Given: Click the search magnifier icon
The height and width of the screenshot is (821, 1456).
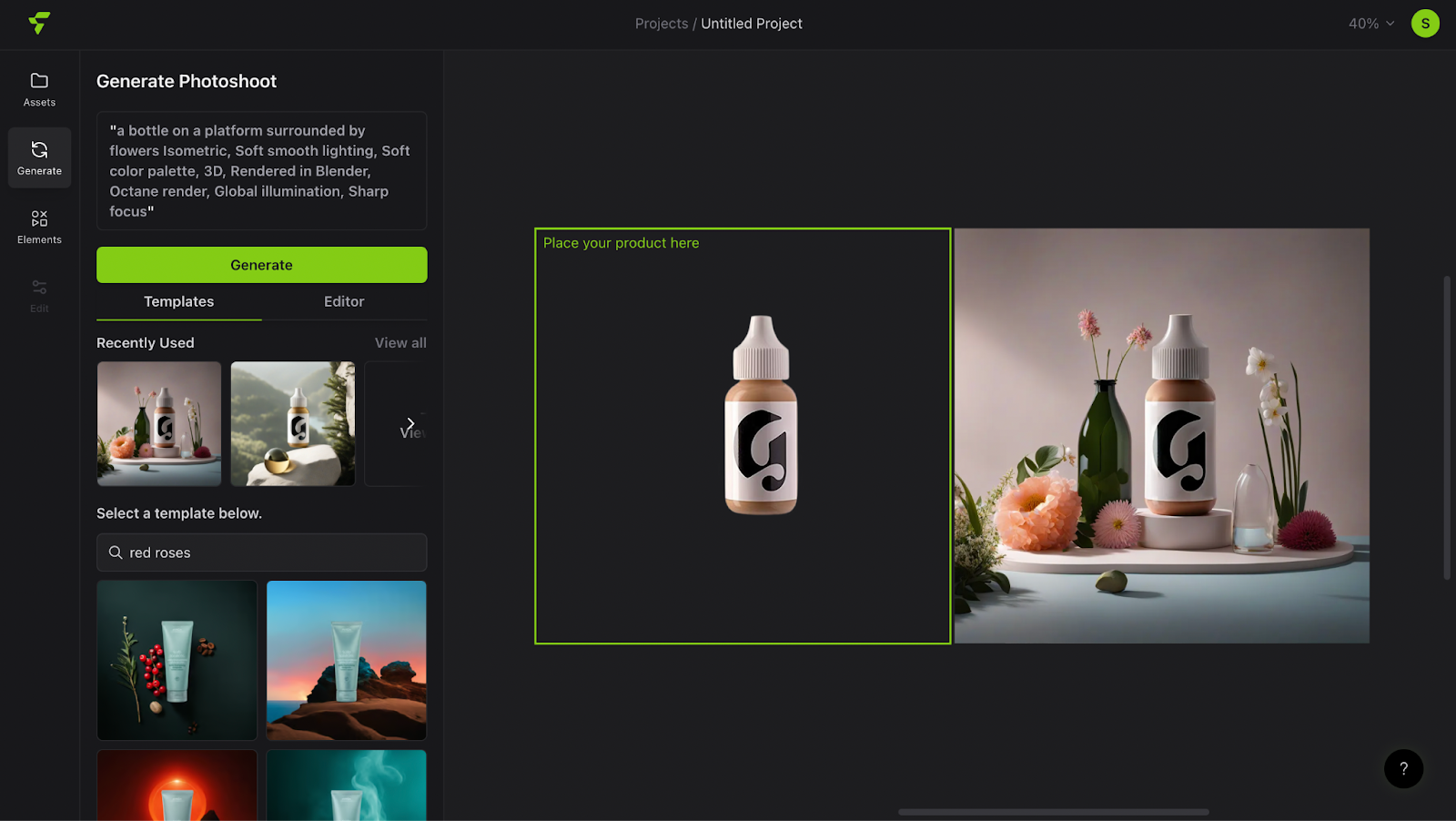Looking at the screenshot, I should click(116, 552).
